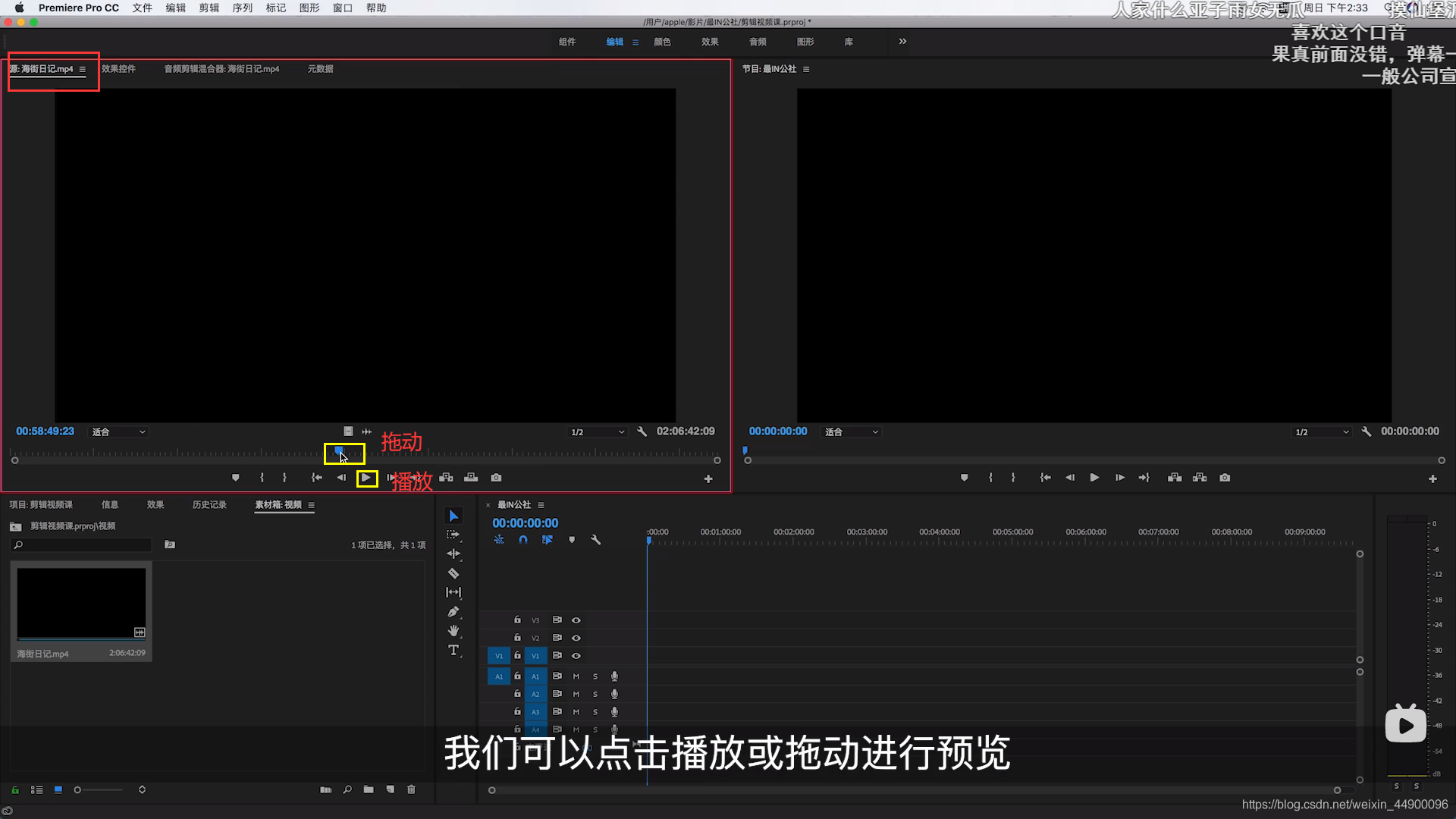Mute audio track A1
1456x819 pixels.
coord(576,676)
